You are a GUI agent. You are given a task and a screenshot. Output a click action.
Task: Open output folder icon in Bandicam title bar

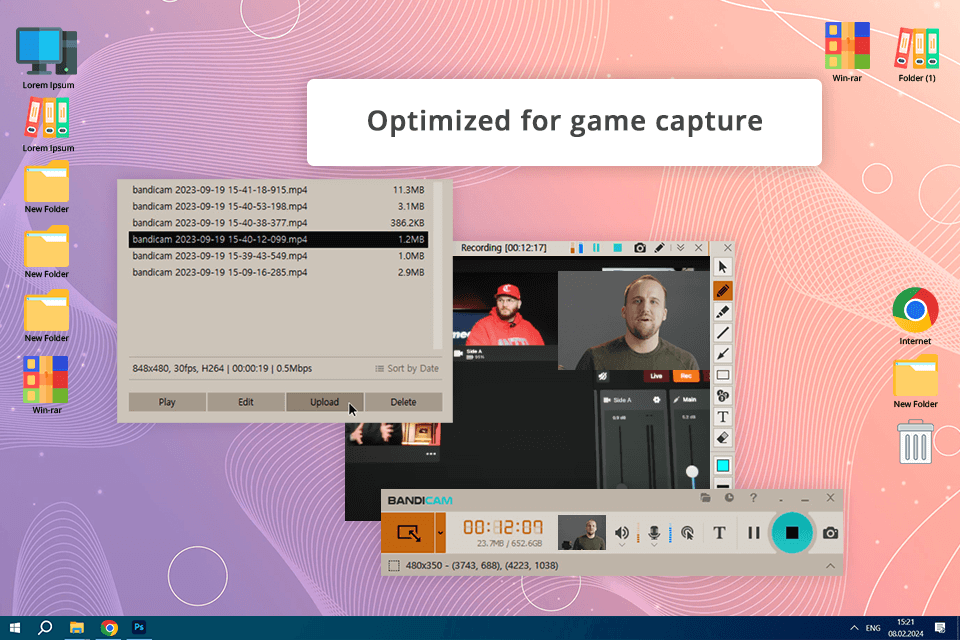click(x=705, y=498)
